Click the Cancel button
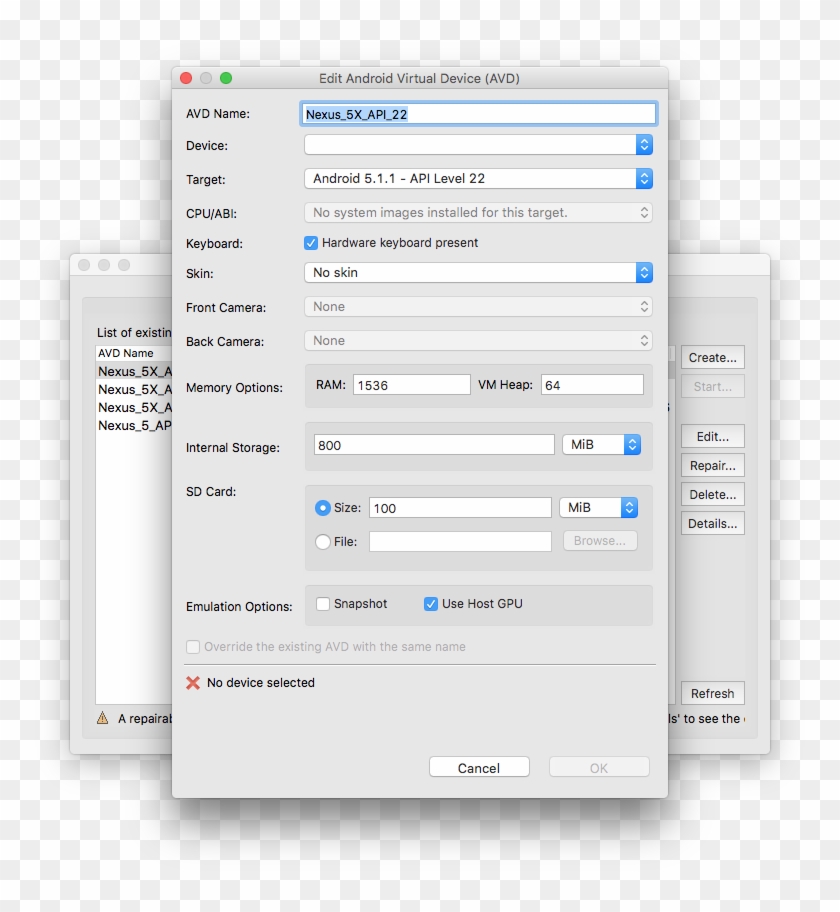 click(x=479, y=767)
